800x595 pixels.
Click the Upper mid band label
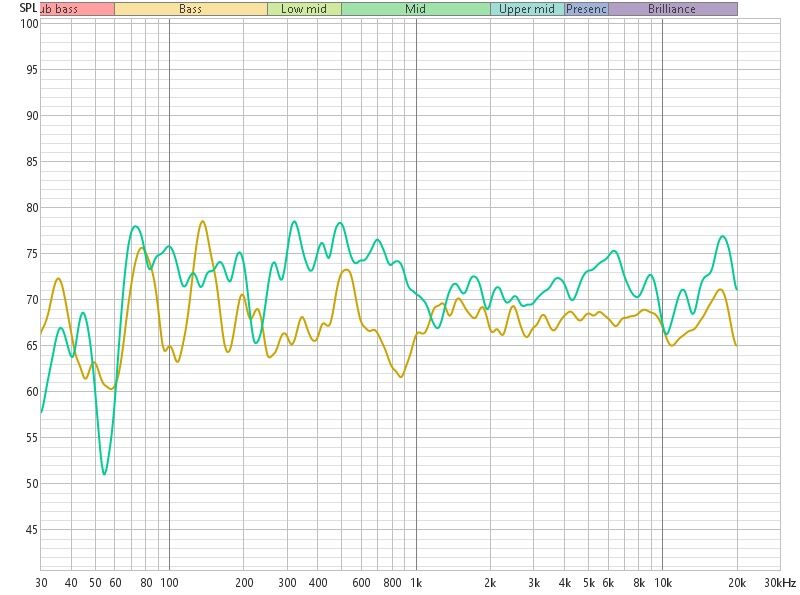point(527,9)
